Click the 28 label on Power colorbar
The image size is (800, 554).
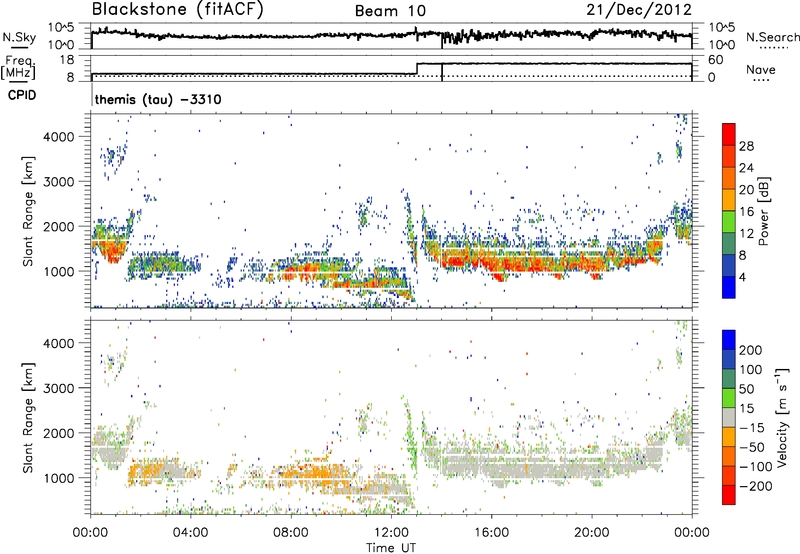pos(746,146)
